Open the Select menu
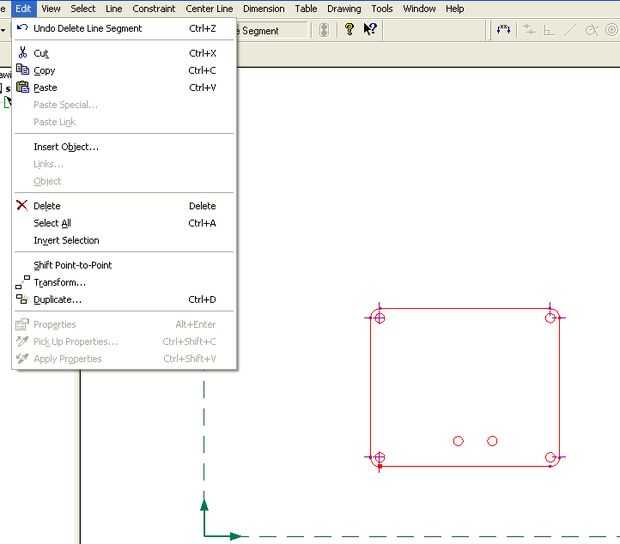 click(x=83, y=8)
